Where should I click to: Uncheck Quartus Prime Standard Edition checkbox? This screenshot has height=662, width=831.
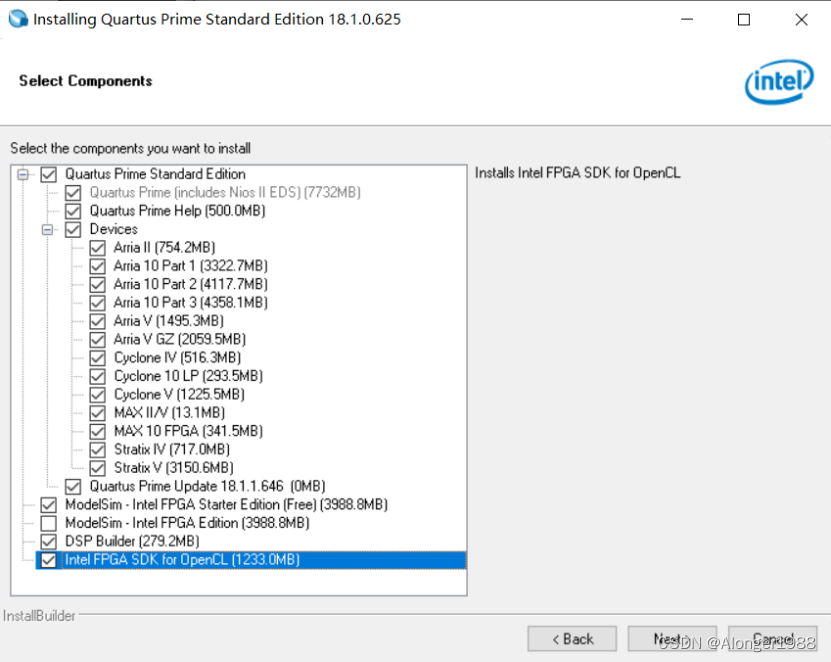click(49, 174)
